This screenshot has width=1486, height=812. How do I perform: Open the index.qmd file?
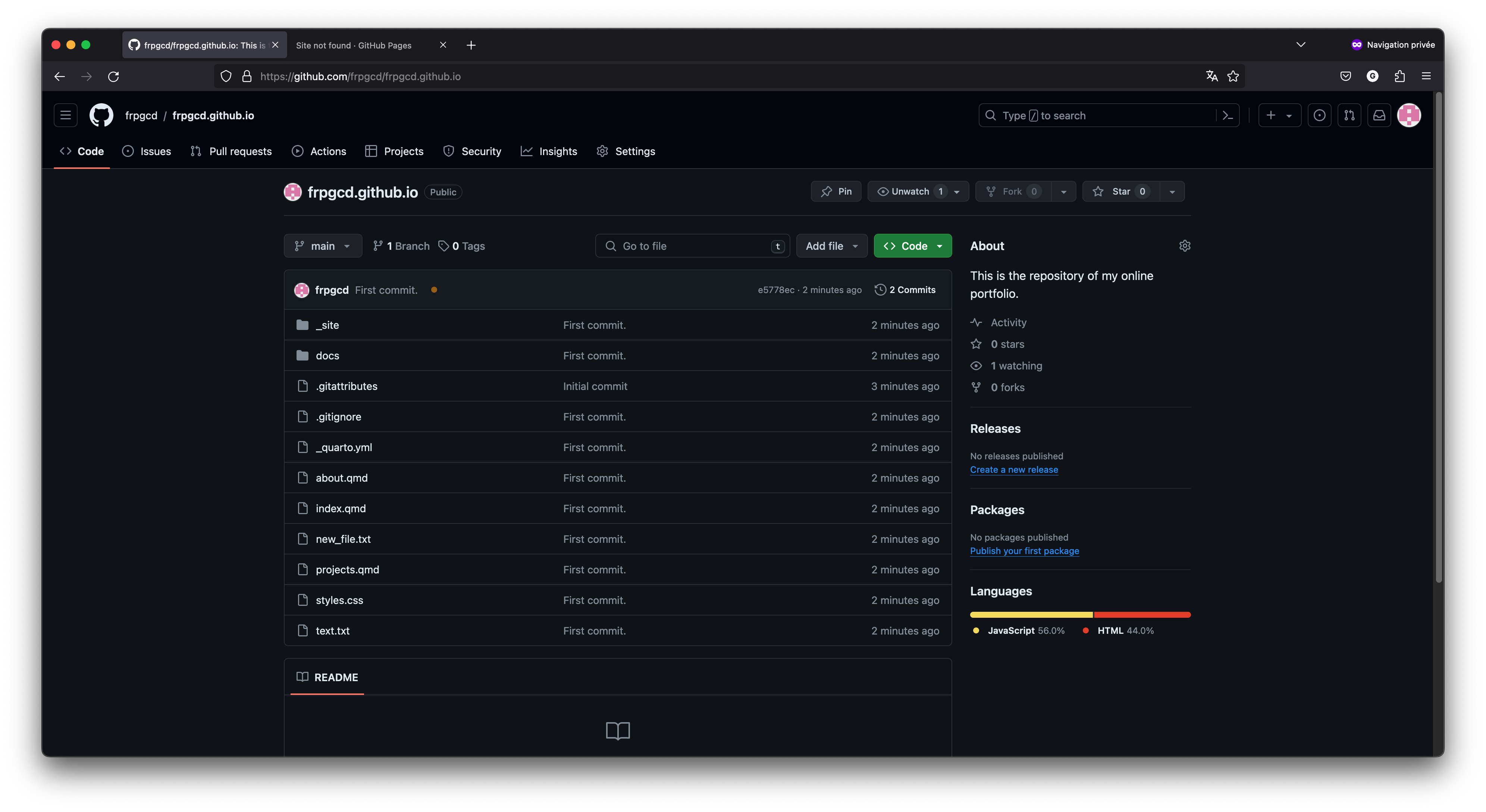click(340, 508)
